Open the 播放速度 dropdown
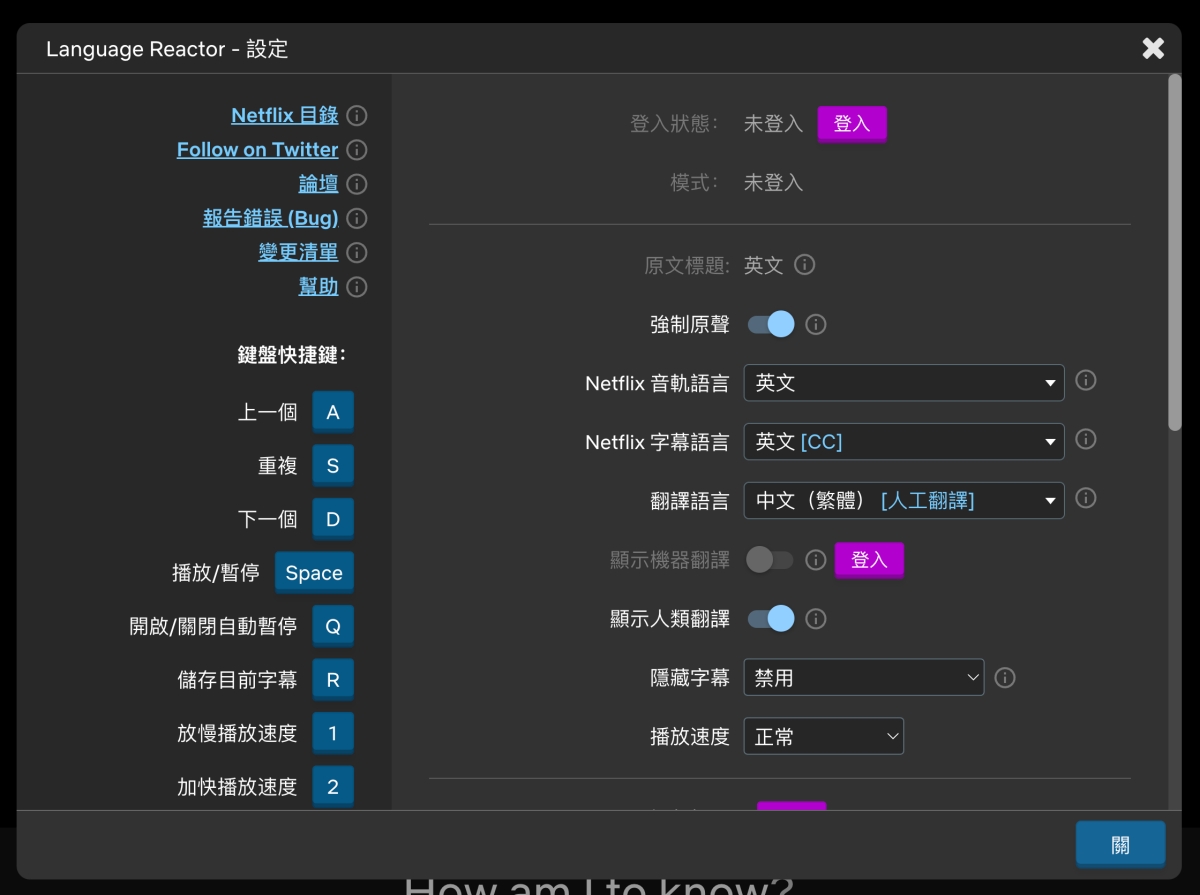 click(x=824, y=737)
